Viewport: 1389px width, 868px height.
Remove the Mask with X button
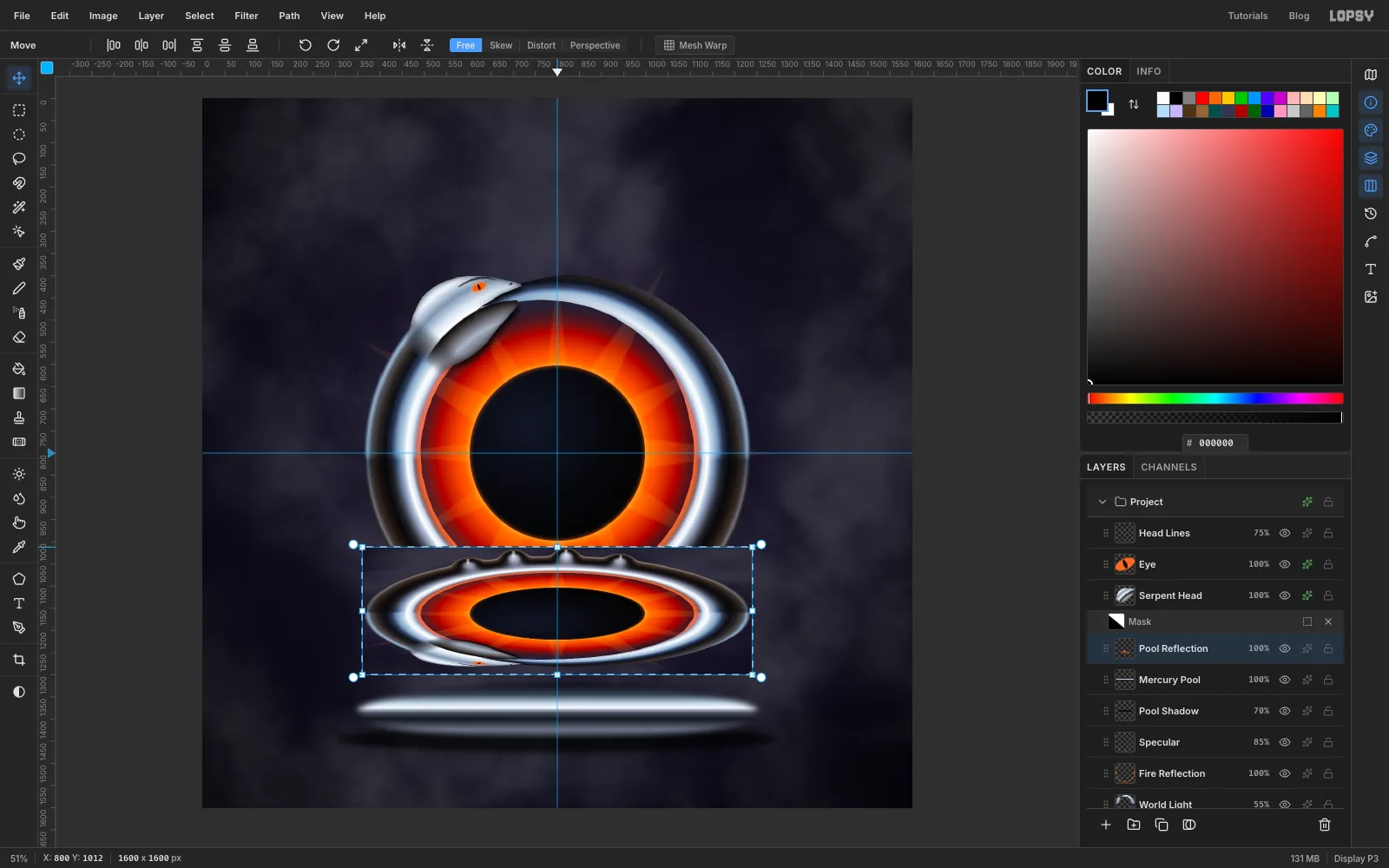(1328, 621)
